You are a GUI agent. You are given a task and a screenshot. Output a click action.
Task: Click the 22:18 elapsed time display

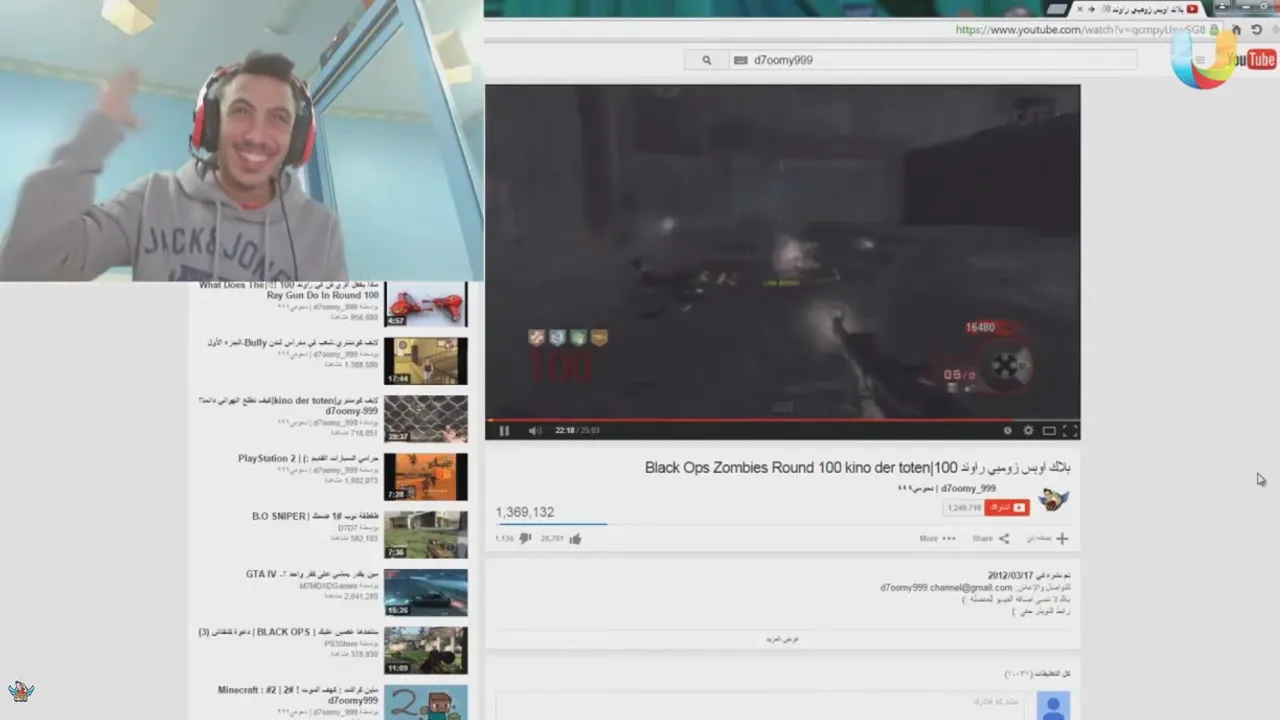coord(565,431)
